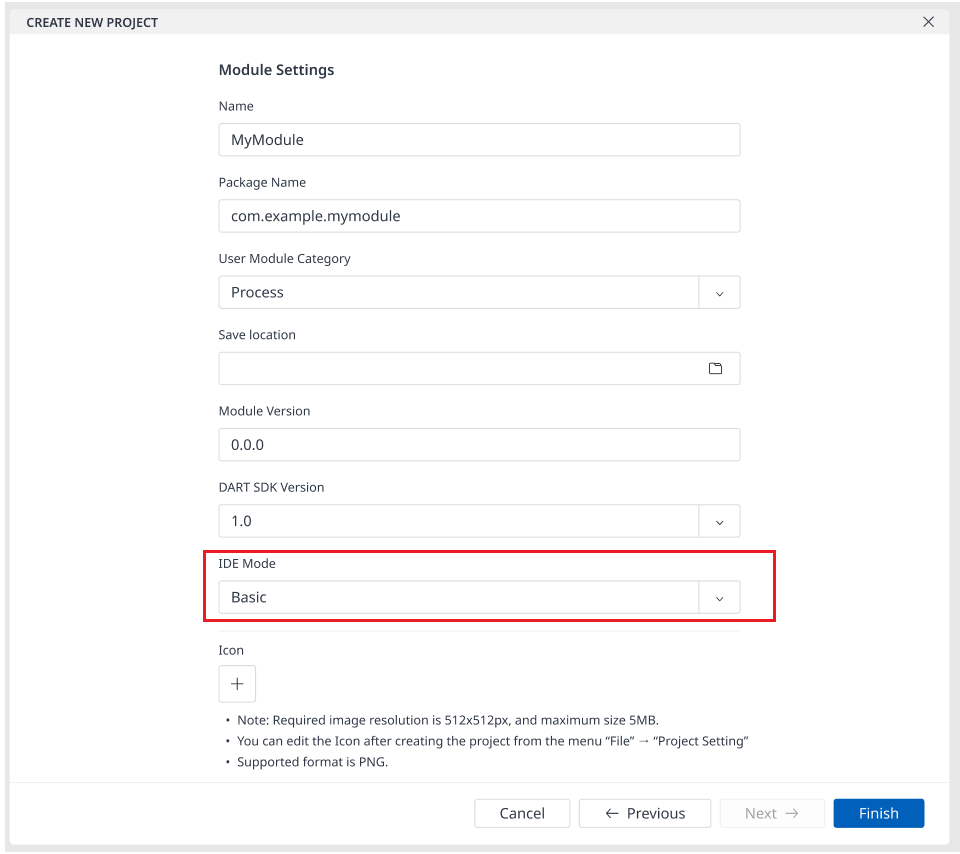Cancel the project creation

(522, 813)
